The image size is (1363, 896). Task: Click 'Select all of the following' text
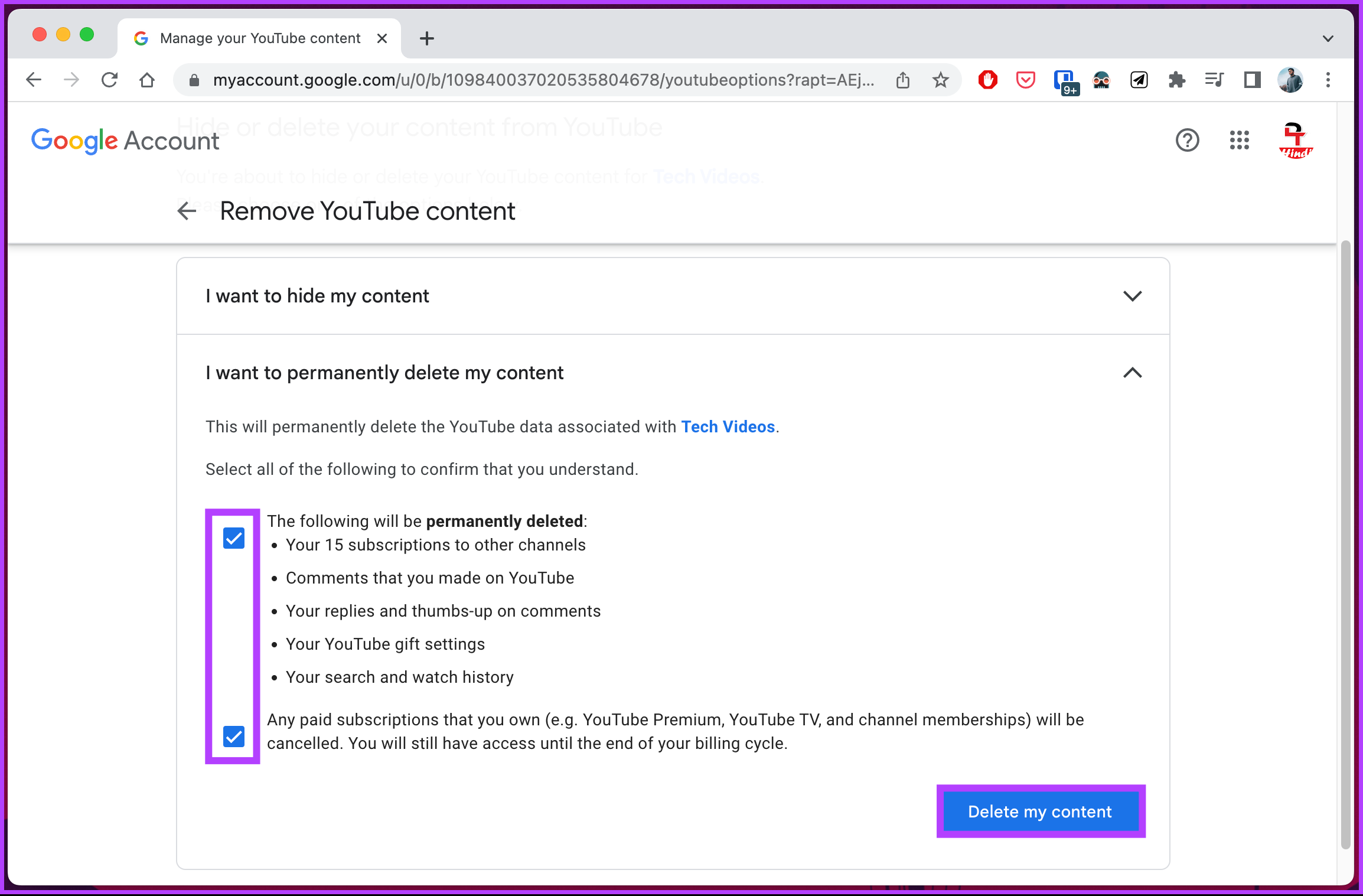click(x=422, y=469)
